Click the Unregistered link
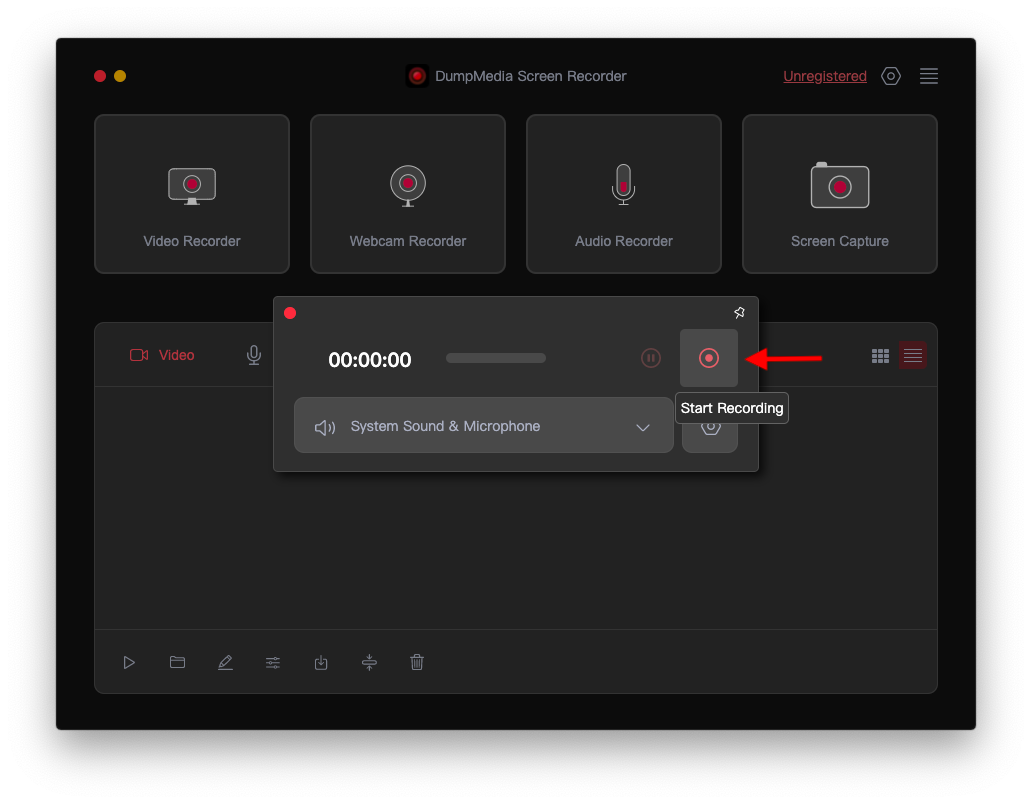Image resolution: width=1032 pixels, height=804 pixels. click(x=825, y=76)
